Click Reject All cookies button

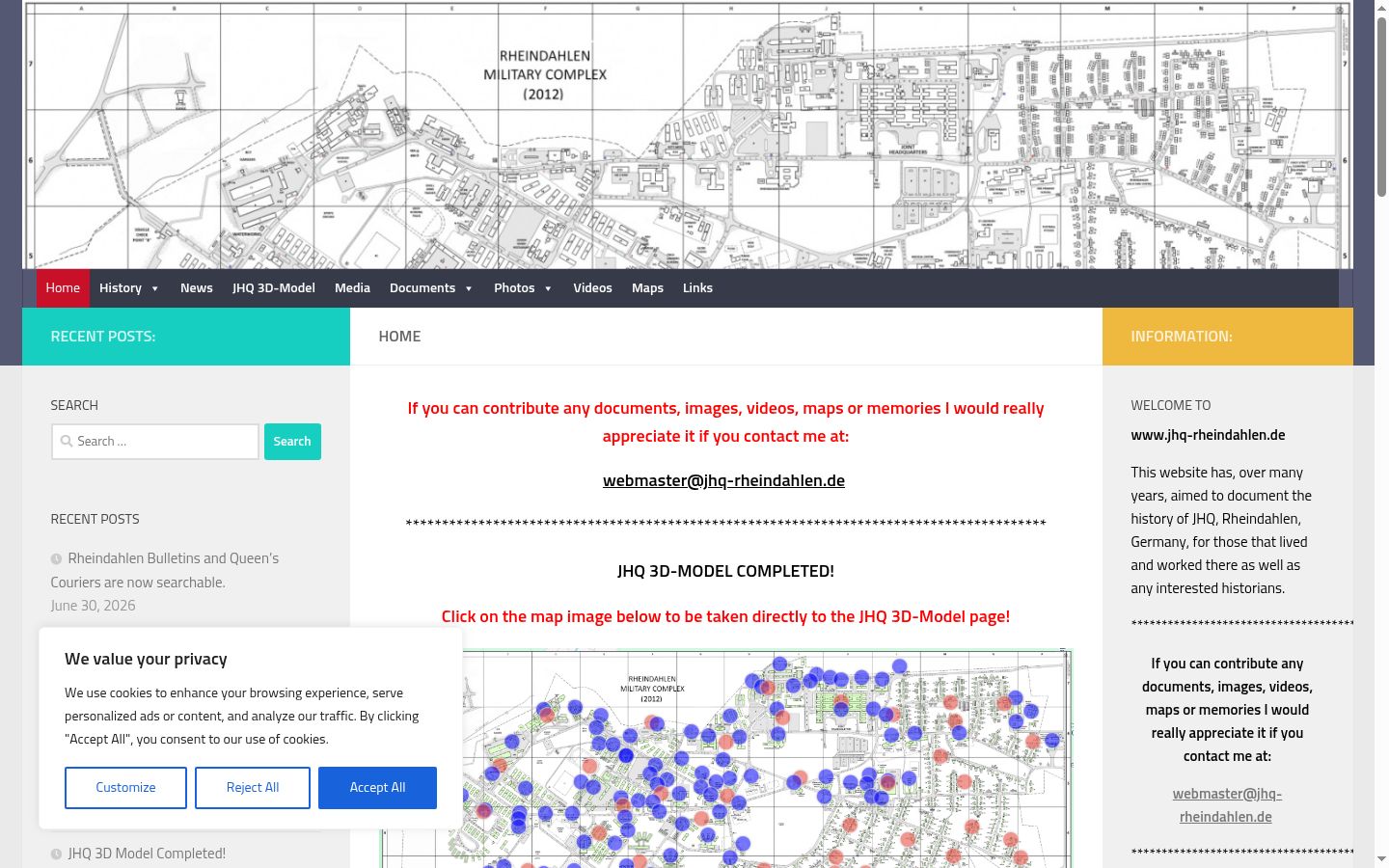pos(253,788)
